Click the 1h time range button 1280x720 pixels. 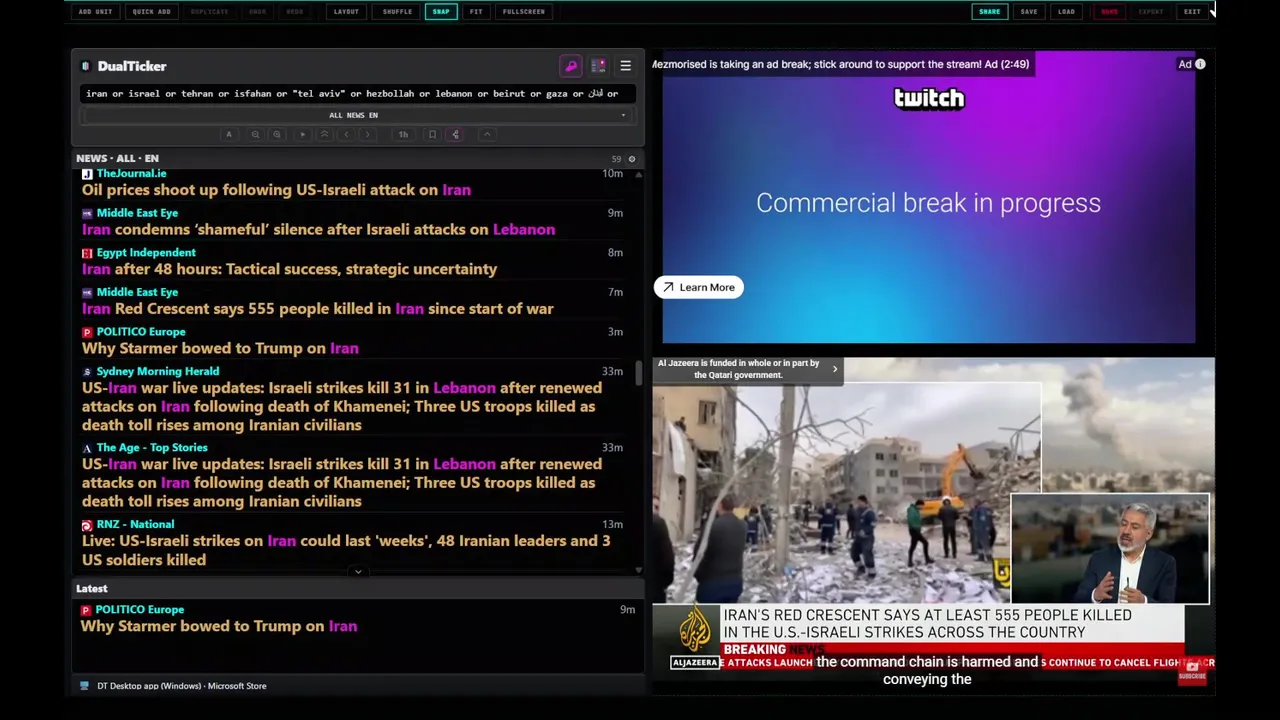403,134
